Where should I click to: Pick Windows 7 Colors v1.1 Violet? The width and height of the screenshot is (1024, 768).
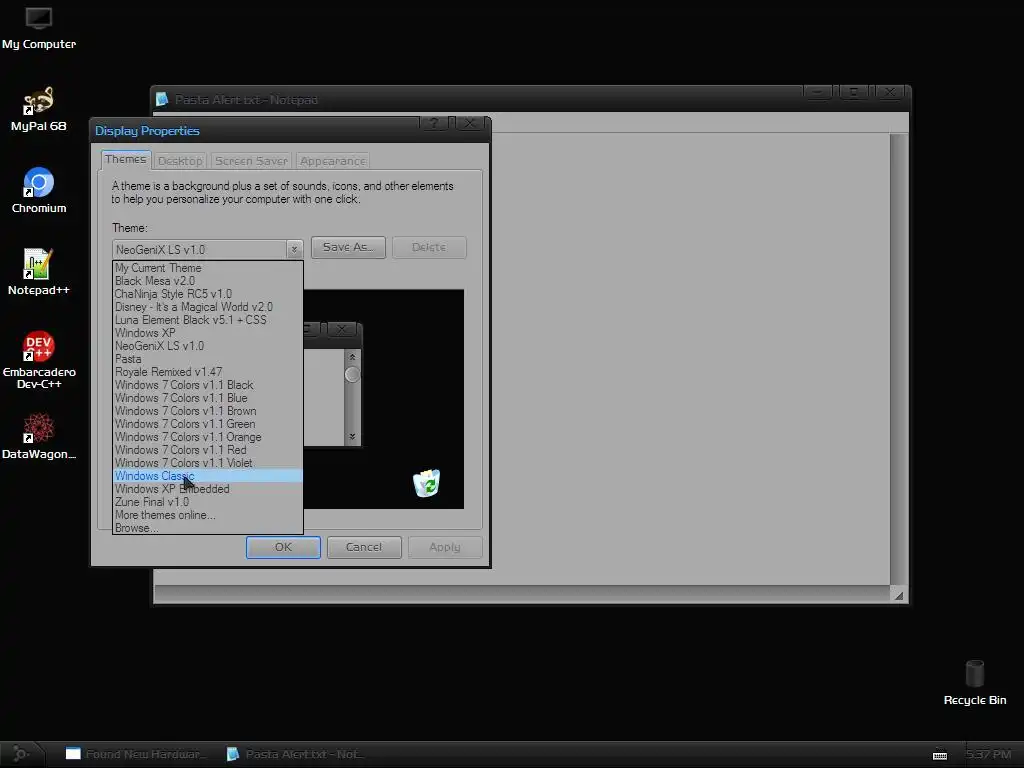click(208, 463)
